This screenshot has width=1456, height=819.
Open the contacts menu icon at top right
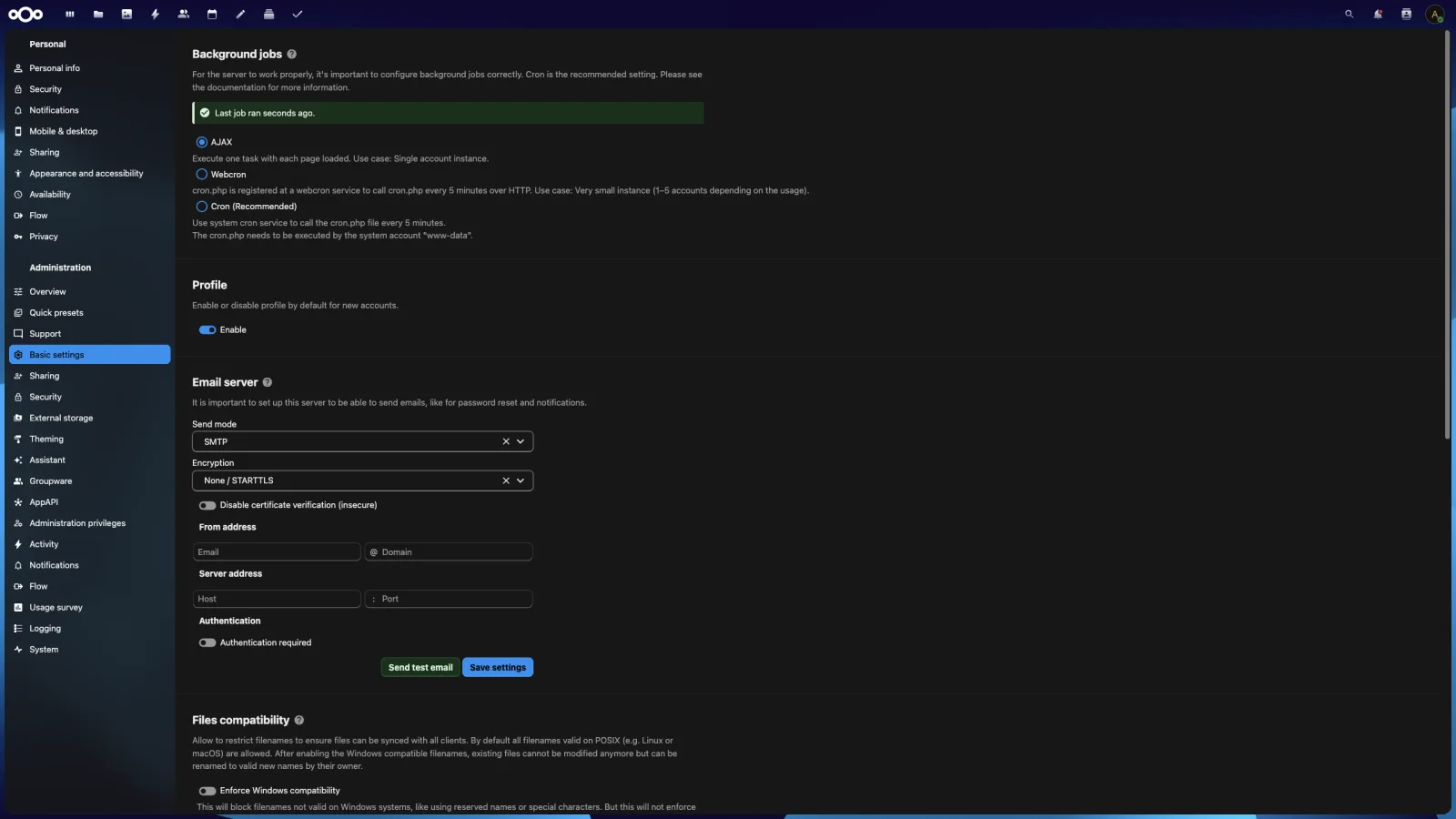click(1406, 14)
